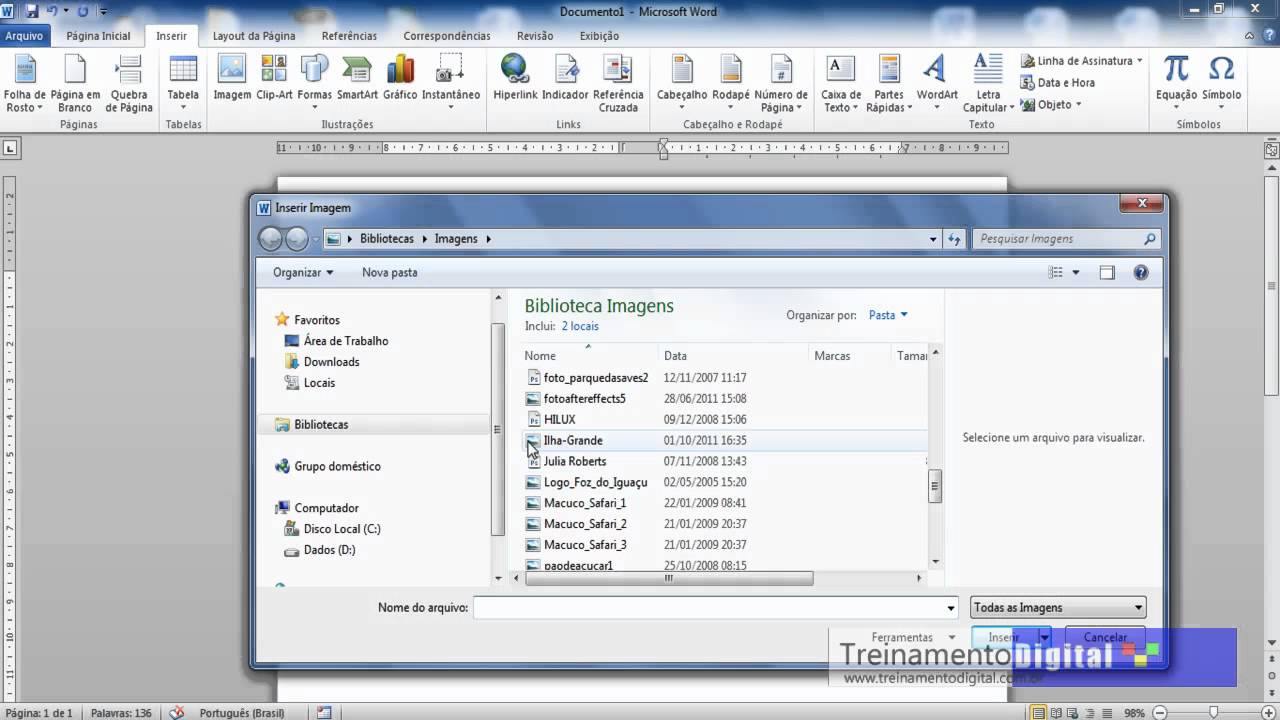
Task: Open the Todas as Imagens file type dropdown
Action: [x=1058, y=607]
